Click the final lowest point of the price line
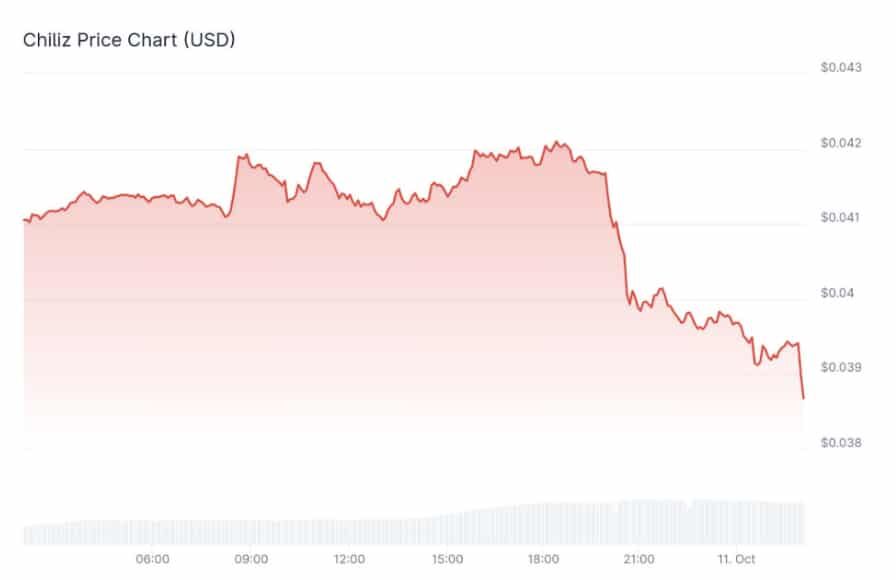 (x=803, y=398)
